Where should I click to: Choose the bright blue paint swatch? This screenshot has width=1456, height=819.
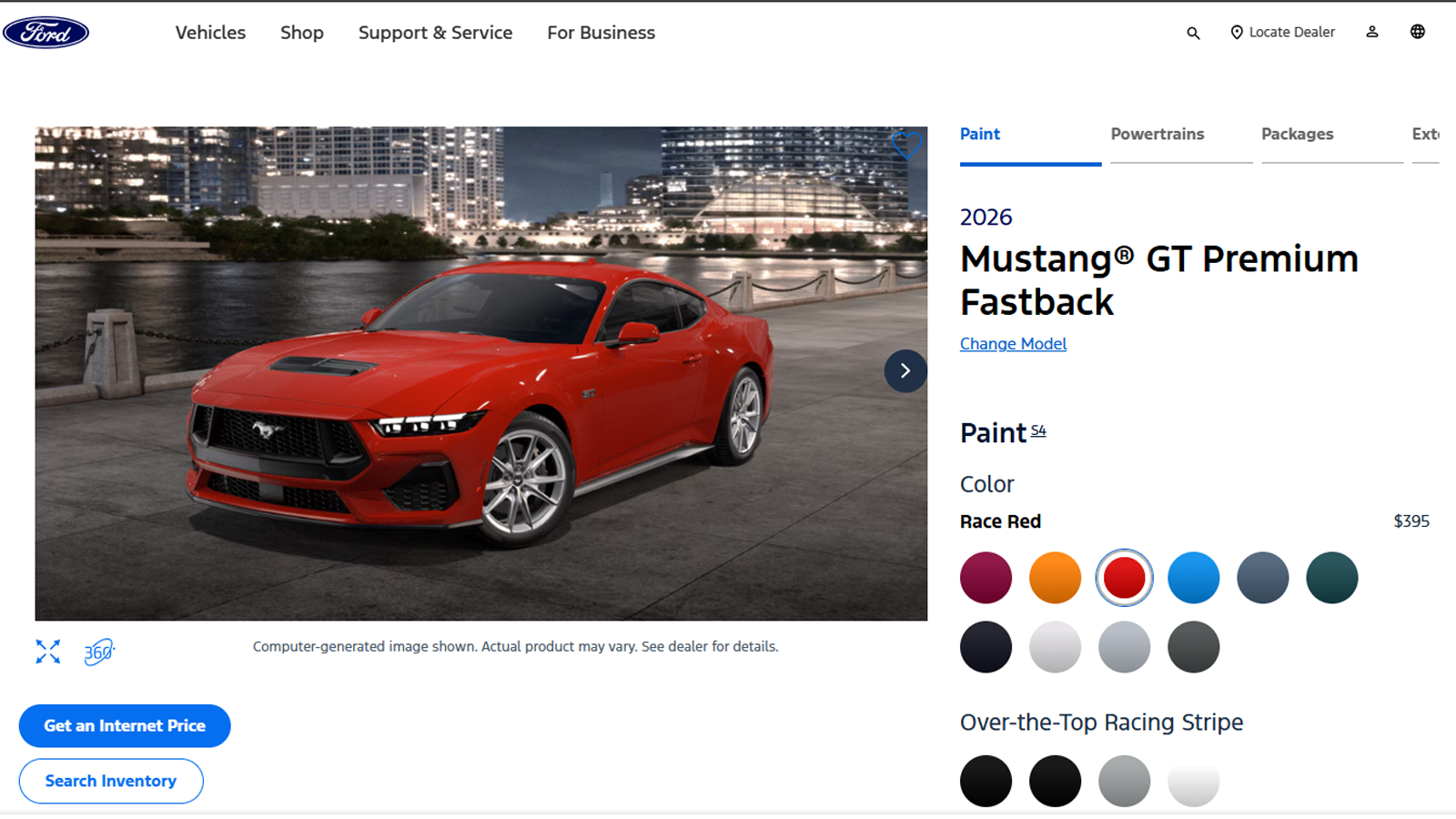[x=1193, y=578]
